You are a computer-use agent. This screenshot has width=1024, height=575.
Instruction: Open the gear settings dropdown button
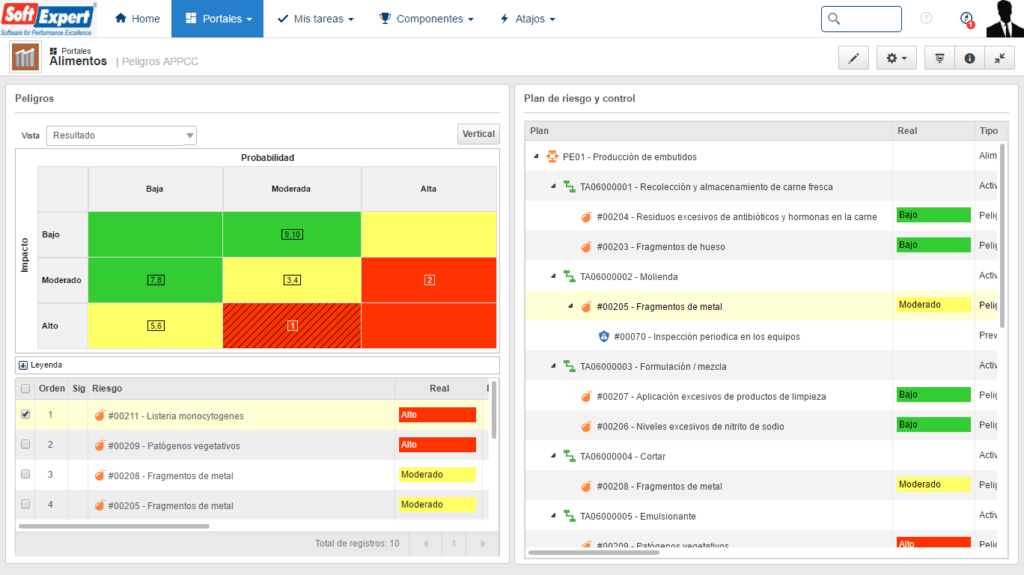(x=896, y=59)
